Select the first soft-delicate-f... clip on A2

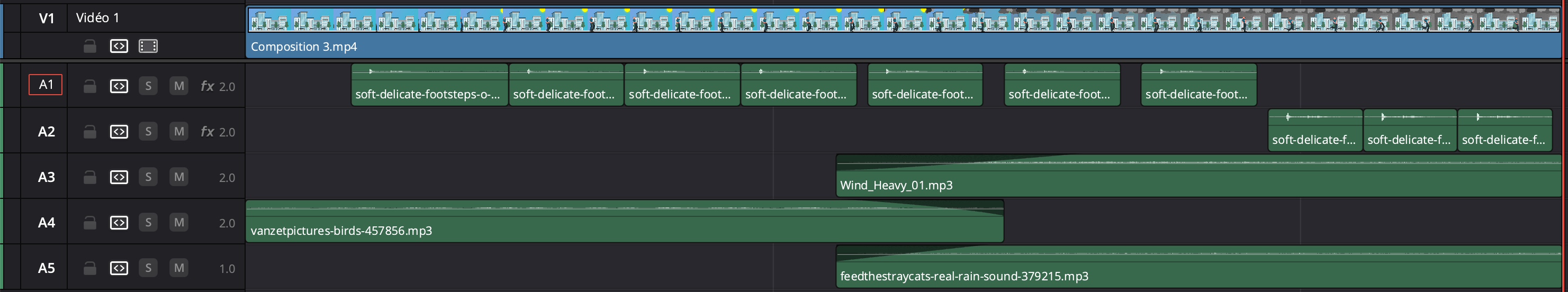[1315, 130]
